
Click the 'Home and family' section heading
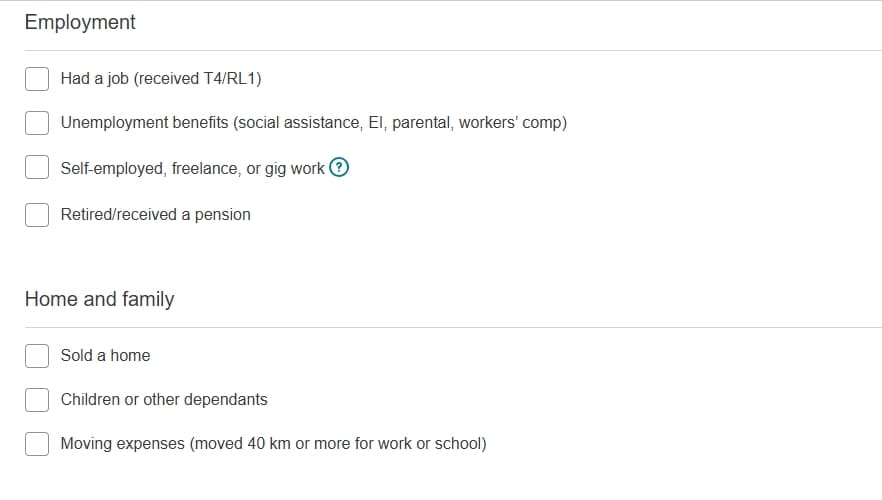[99, 299]
